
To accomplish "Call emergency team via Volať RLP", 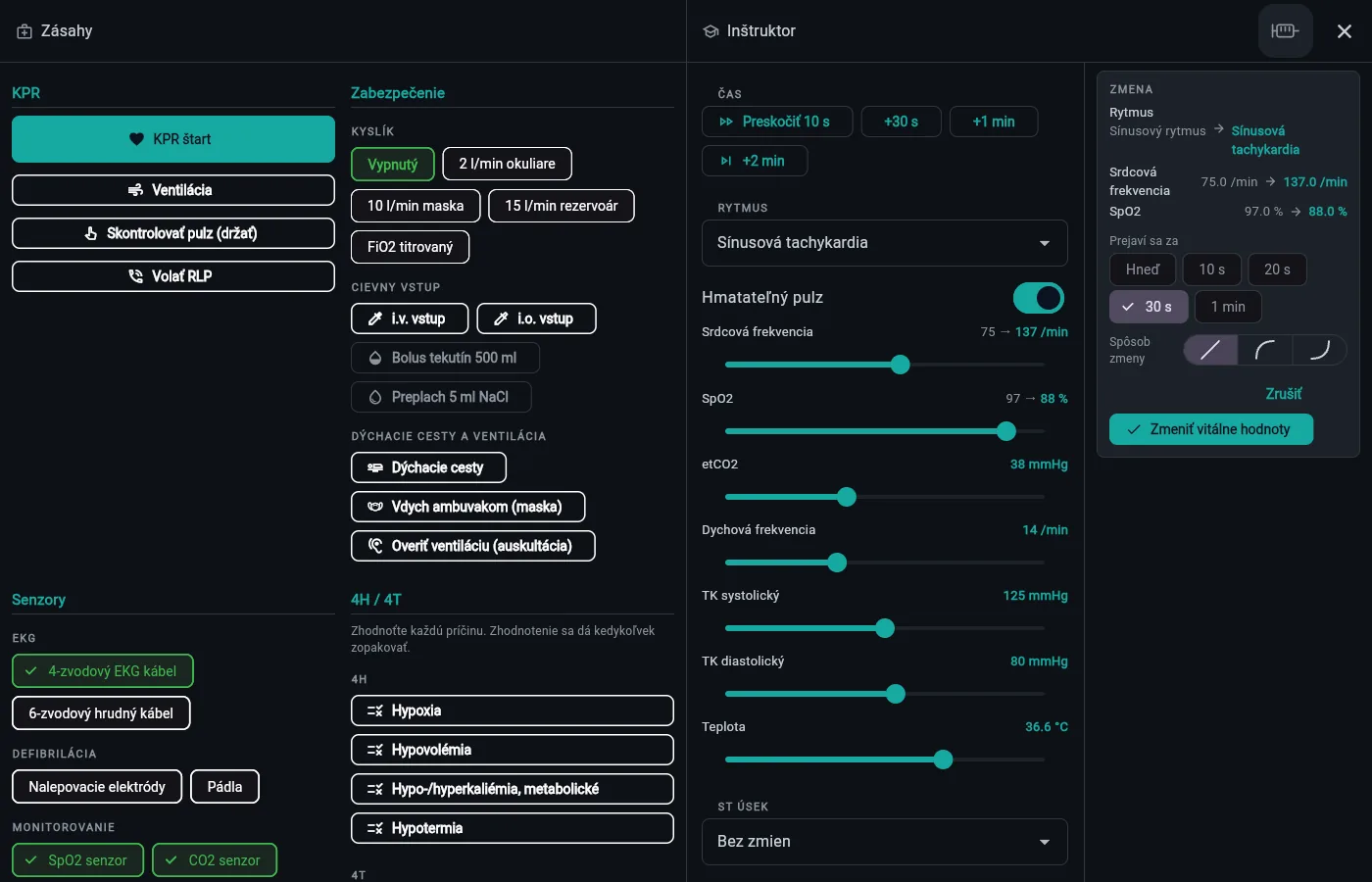I will [173, 276].
